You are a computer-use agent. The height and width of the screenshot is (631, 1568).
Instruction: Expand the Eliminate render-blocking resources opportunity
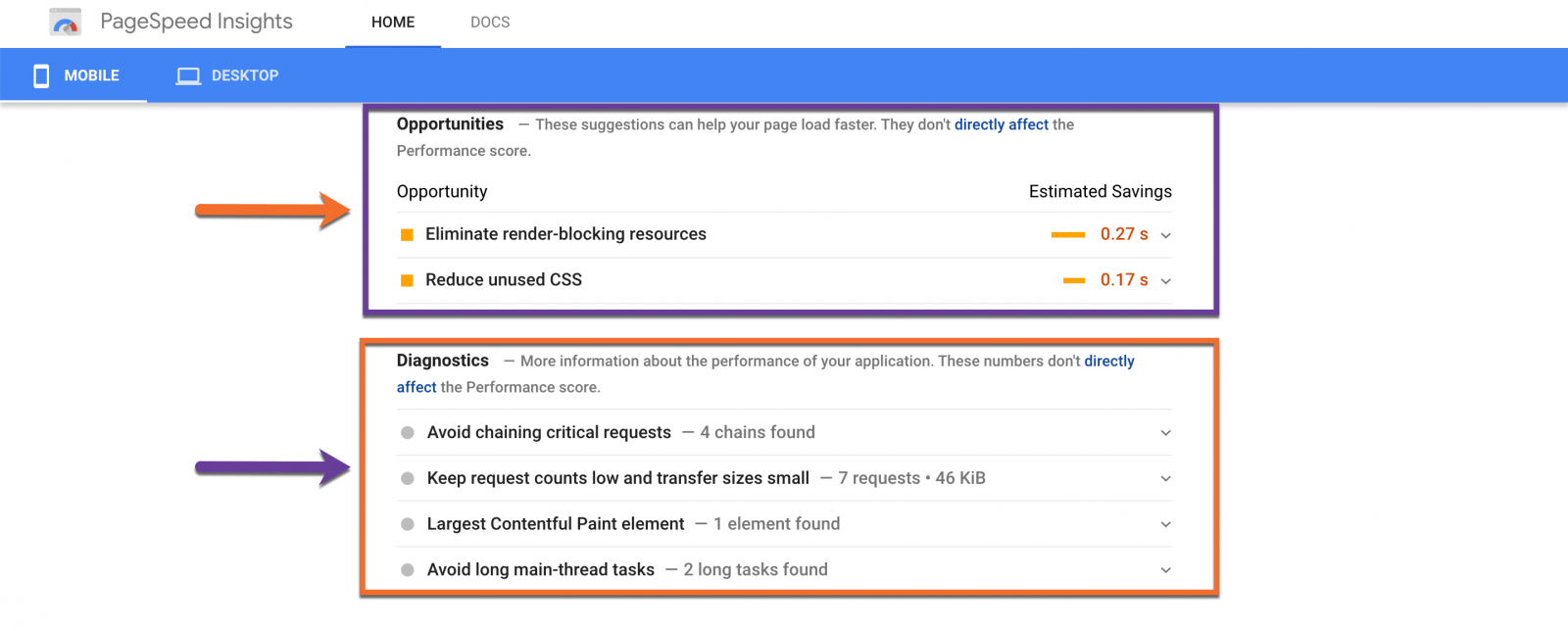[1165, 235]
